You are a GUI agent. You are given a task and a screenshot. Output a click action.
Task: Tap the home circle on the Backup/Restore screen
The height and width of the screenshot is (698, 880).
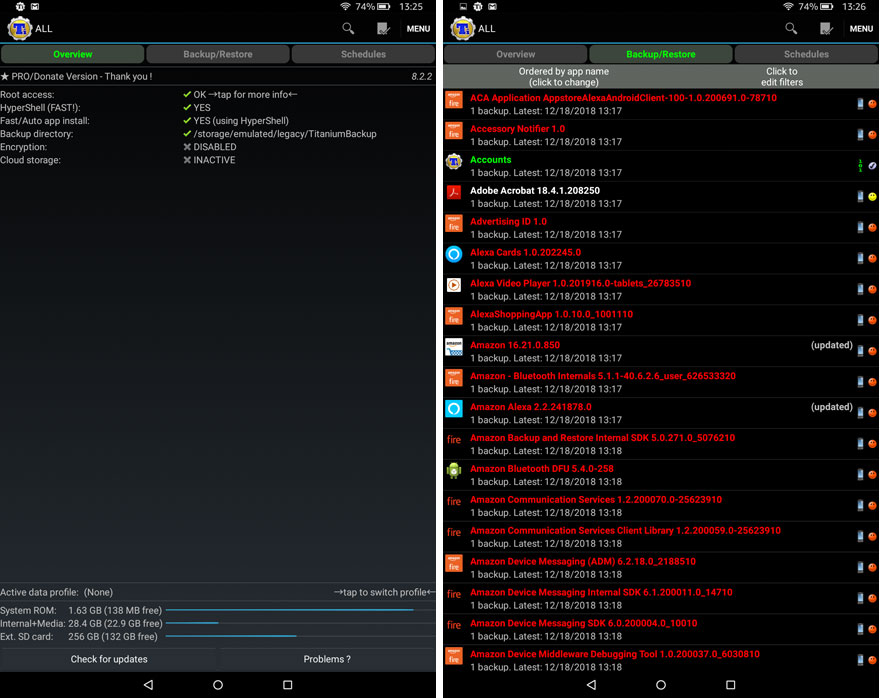(661, 685)
